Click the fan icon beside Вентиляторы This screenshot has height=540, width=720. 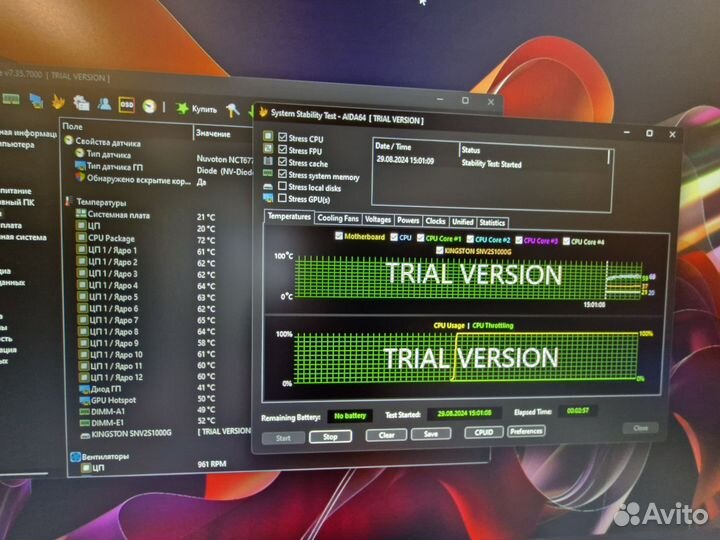point(75,456)
